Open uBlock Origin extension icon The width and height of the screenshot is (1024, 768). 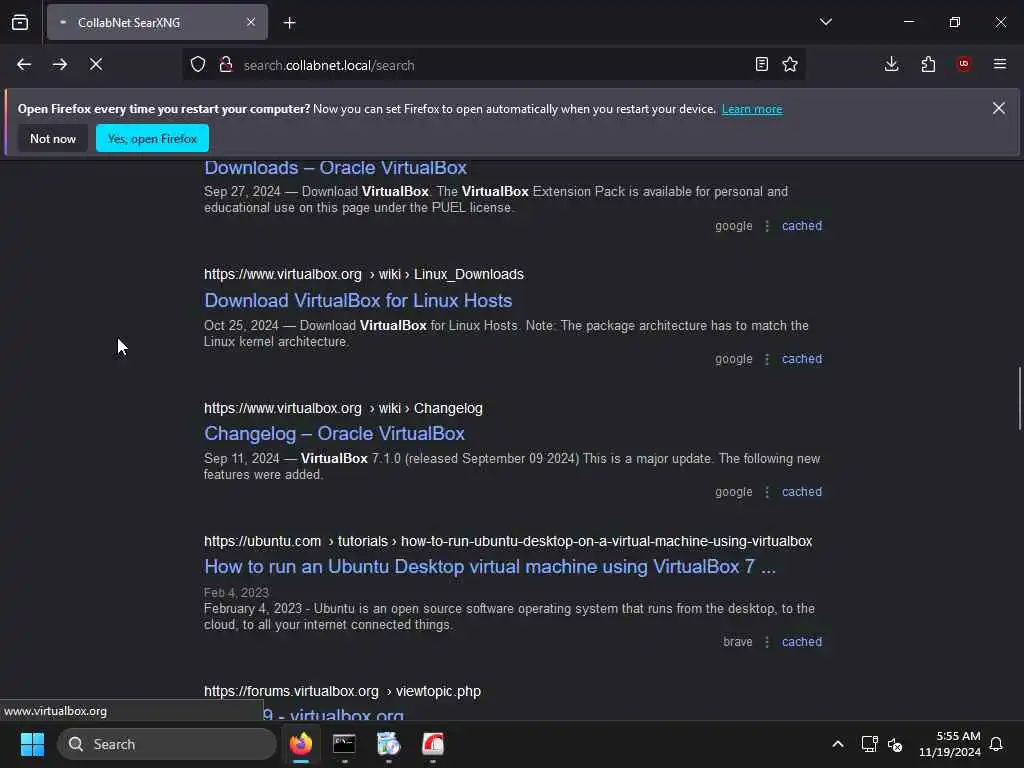click(x=964, y=64)
